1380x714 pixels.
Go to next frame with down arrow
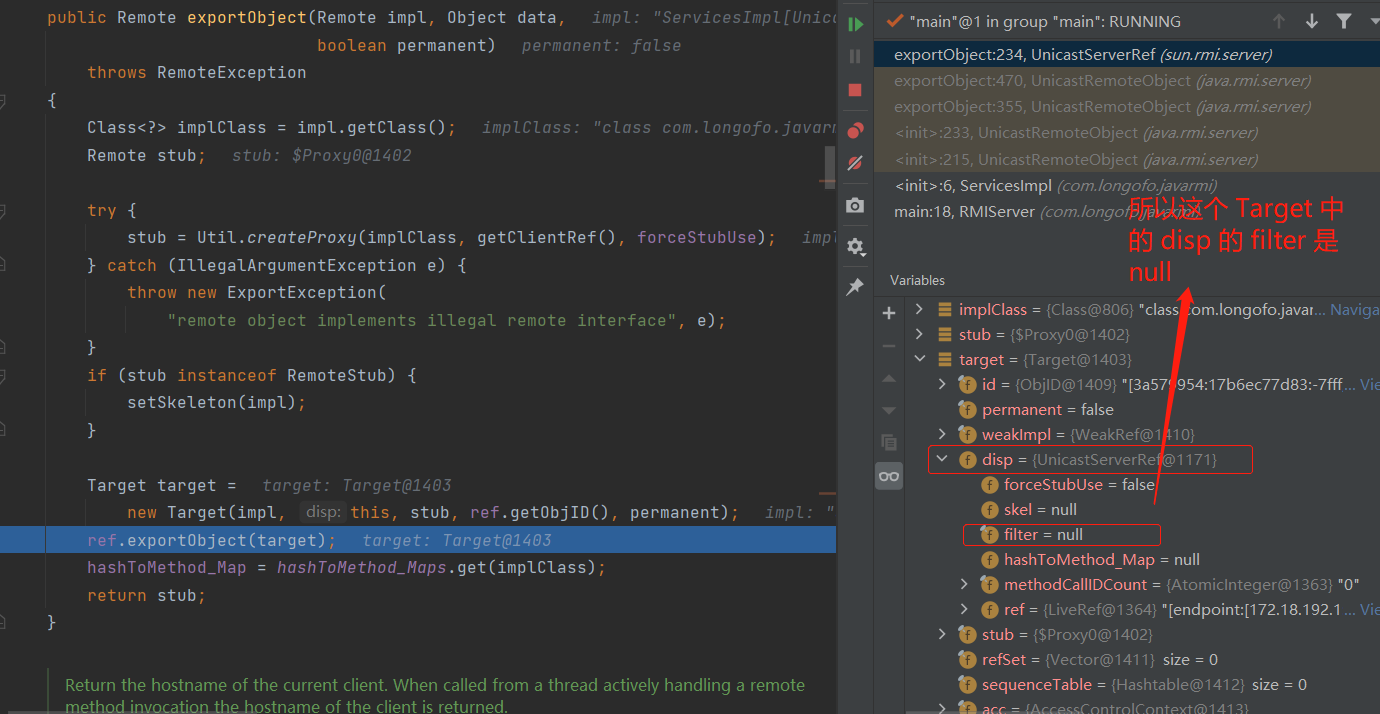coord(1312,22)
